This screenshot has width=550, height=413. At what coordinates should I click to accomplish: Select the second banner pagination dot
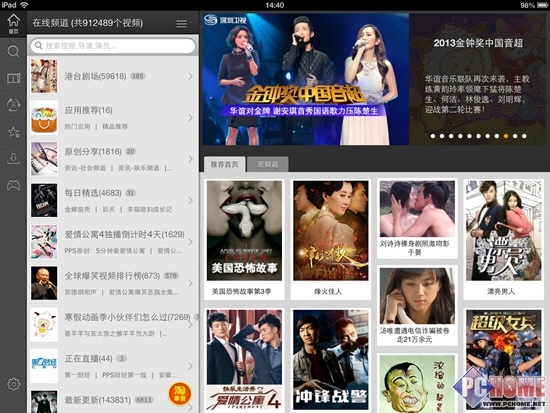[x=442, y=136]
